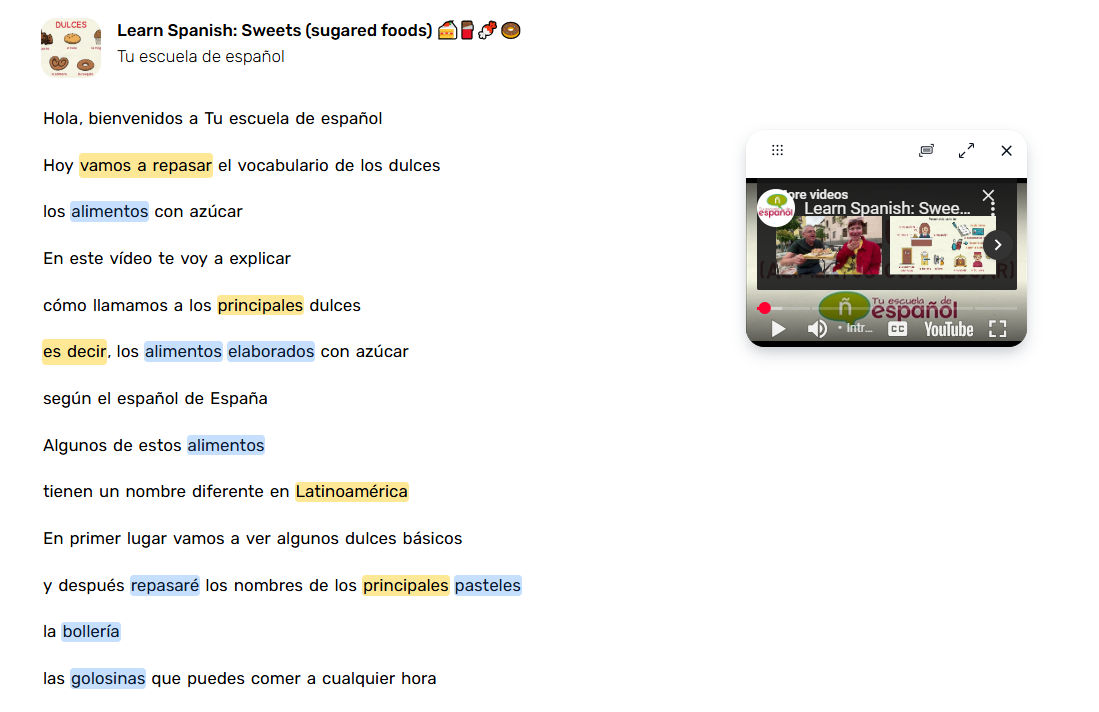This screenshot has width=1099, height=712.
Task: Click the highlighted word Latinoamérica
Action: click(351, 491)
